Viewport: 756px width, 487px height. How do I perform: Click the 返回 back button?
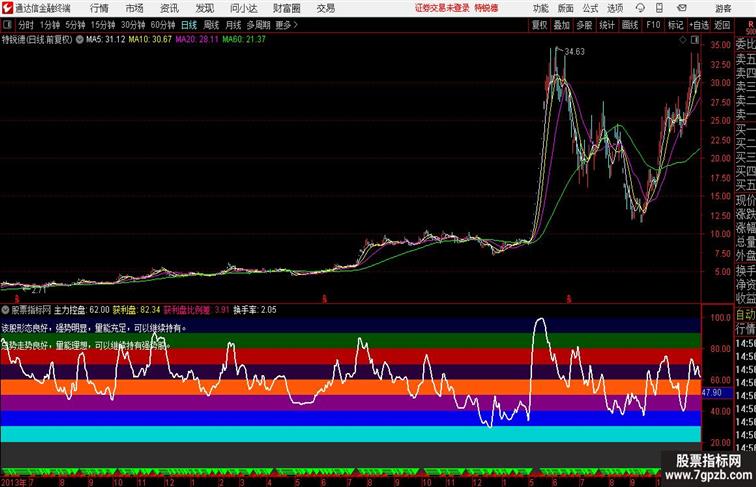722,25
